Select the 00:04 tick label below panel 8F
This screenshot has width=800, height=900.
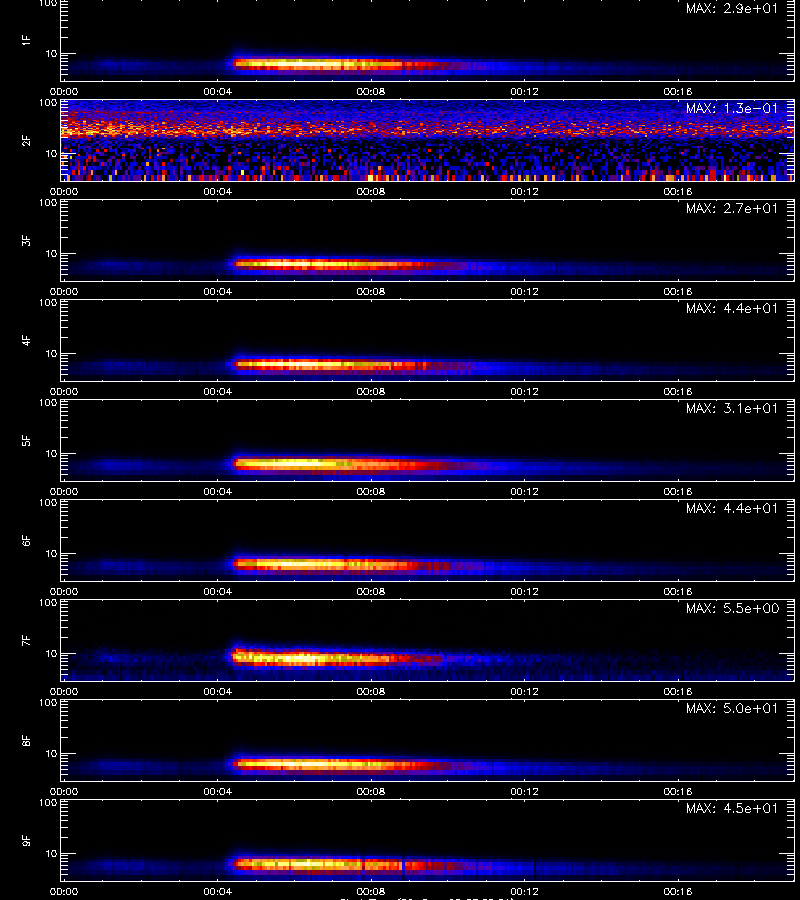click(x=218, y=791)
